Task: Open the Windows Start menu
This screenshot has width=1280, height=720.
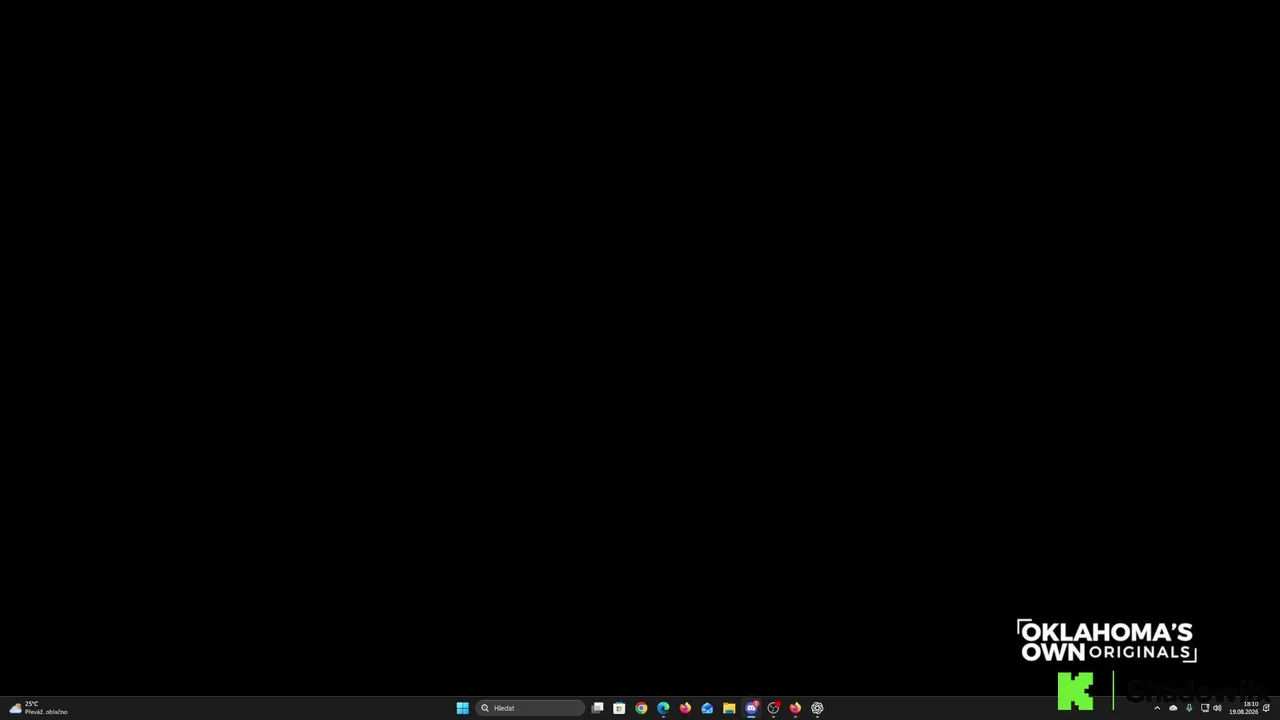Action: (x=462, y=708)
